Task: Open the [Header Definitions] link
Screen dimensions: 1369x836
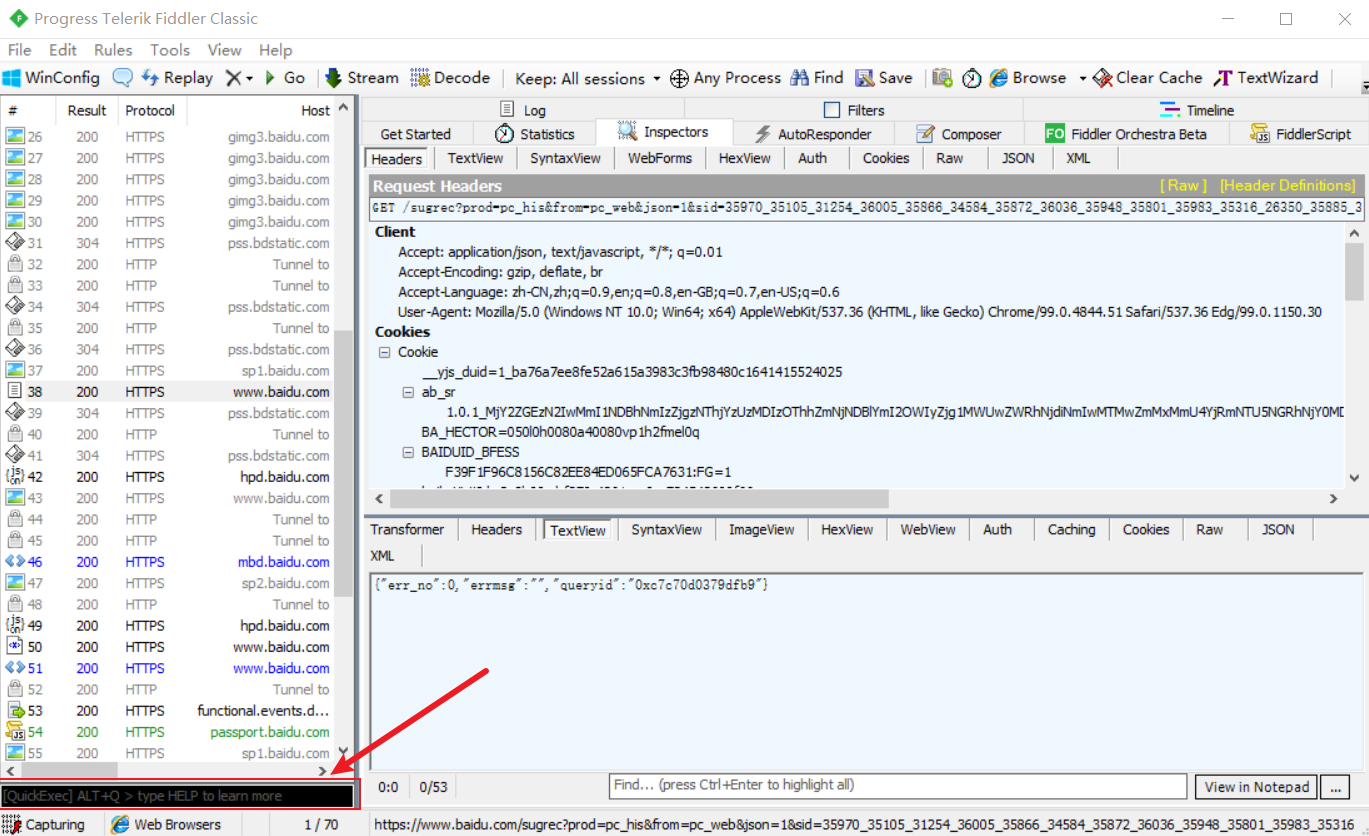Action: 1288,186
